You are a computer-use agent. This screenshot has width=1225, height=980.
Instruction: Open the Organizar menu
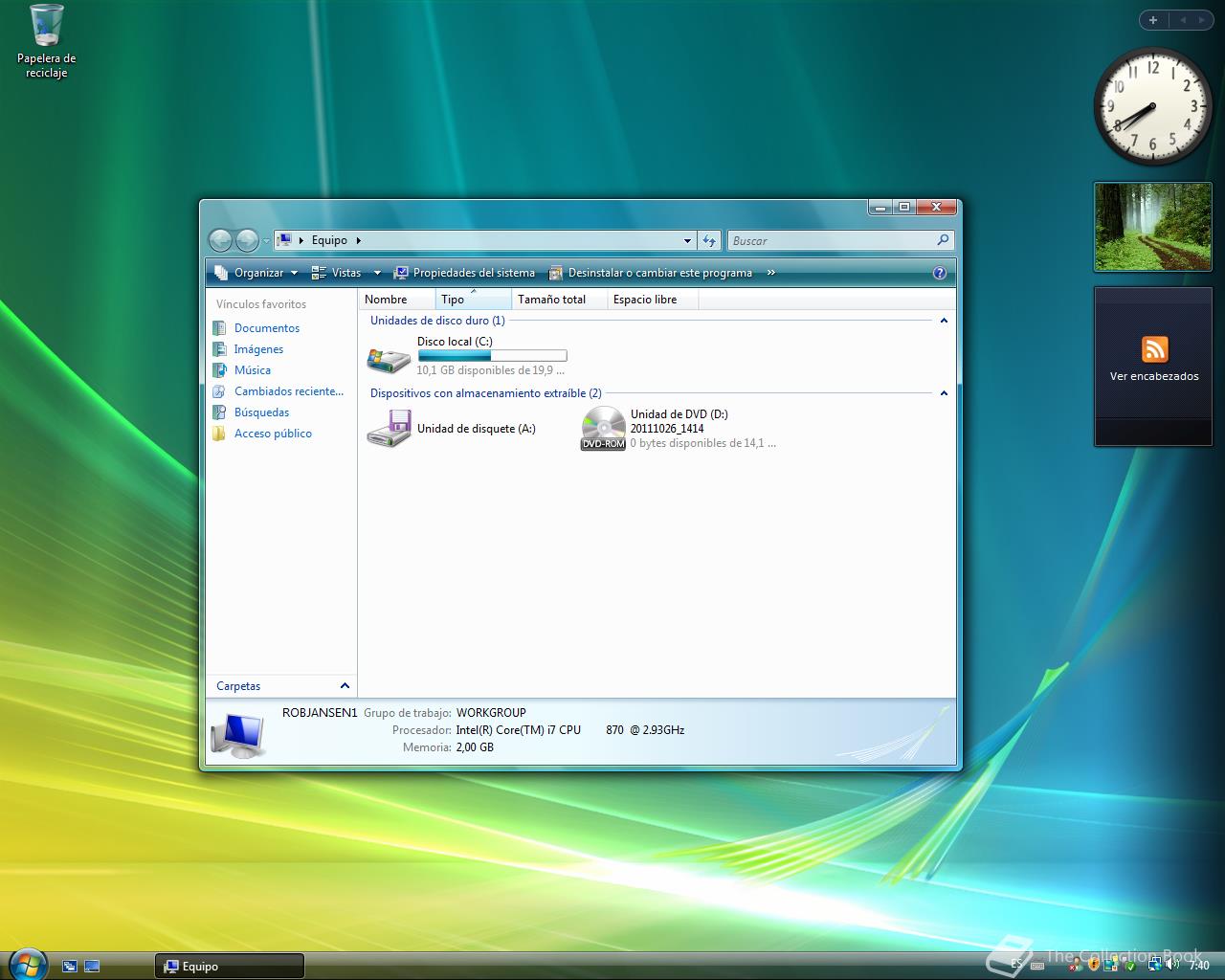[x=256, y=273]
